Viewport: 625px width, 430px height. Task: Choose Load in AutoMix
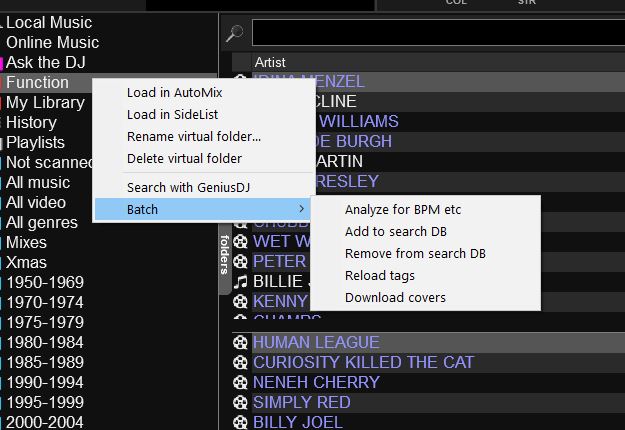(175, 92)
